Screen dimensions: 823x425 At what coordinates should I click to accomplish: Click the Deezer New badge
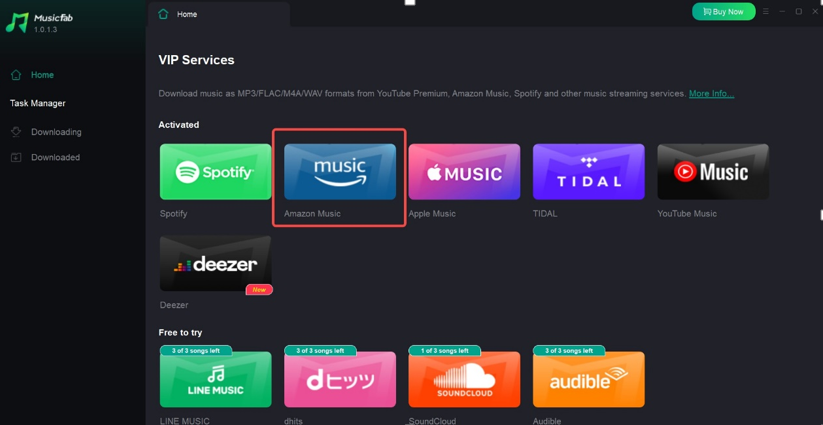click(x=259, y=290)
